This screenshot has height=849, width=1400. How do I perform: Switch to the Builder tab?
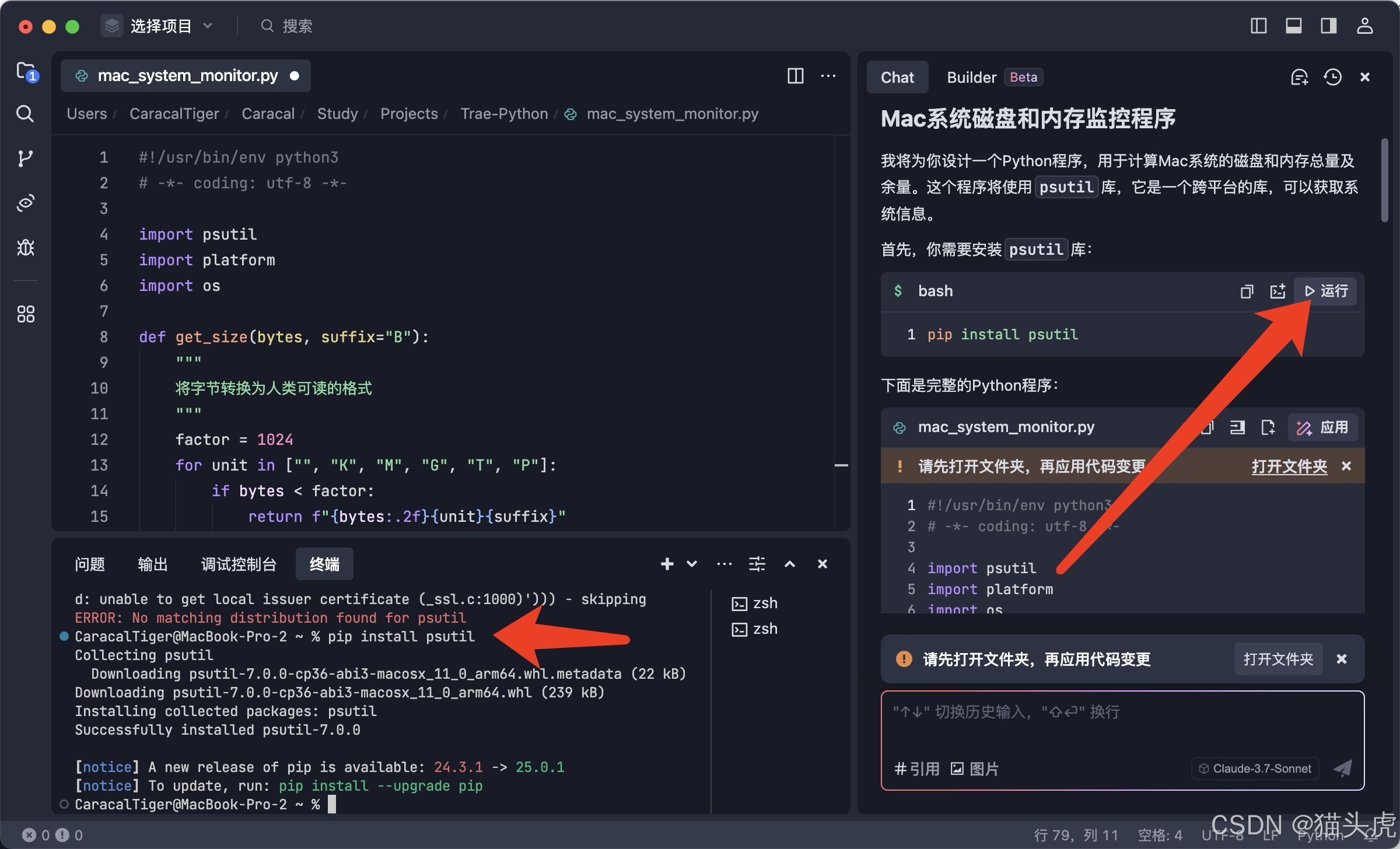point(971,77)
